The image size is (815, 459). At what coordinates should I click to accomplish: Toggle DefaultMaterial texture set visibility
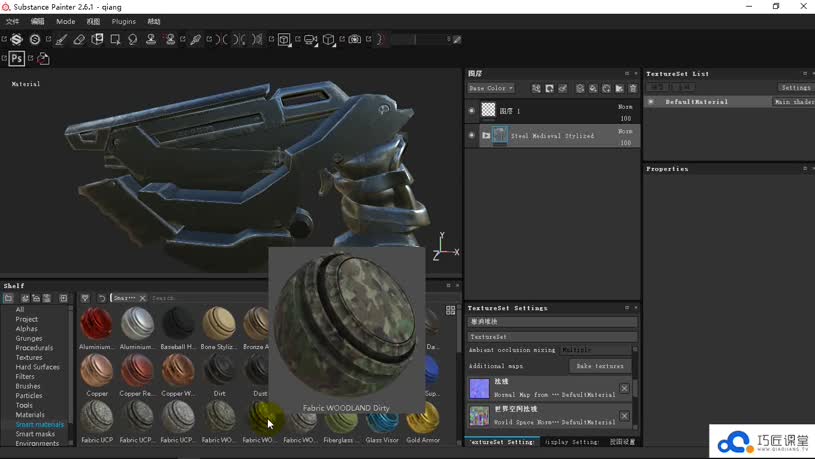651,102
